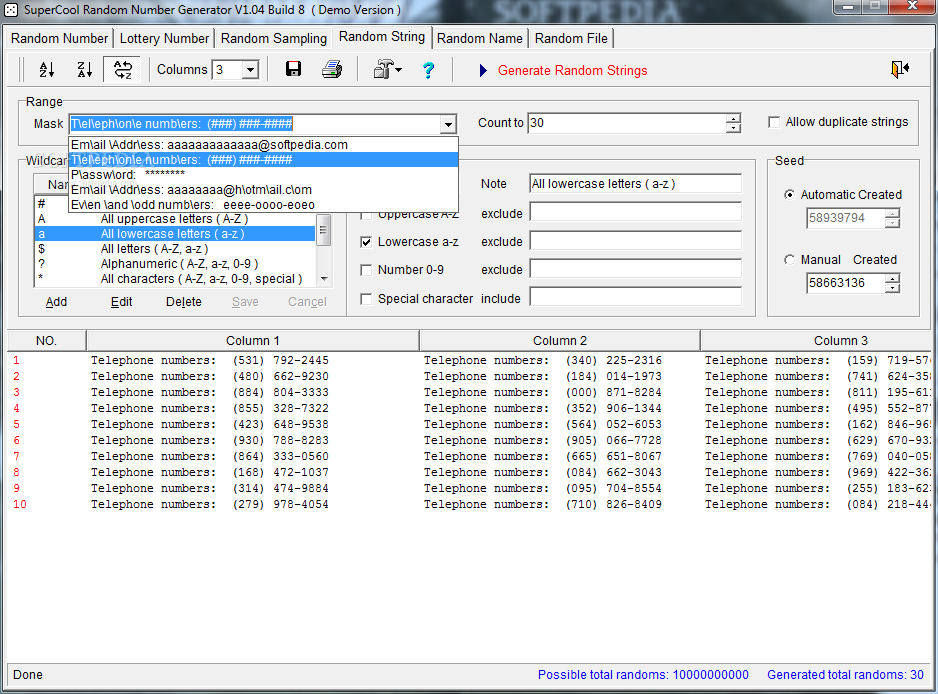The image size is (938, 694).
Task: Switch to Random File tab
Action: pos(571,38)
